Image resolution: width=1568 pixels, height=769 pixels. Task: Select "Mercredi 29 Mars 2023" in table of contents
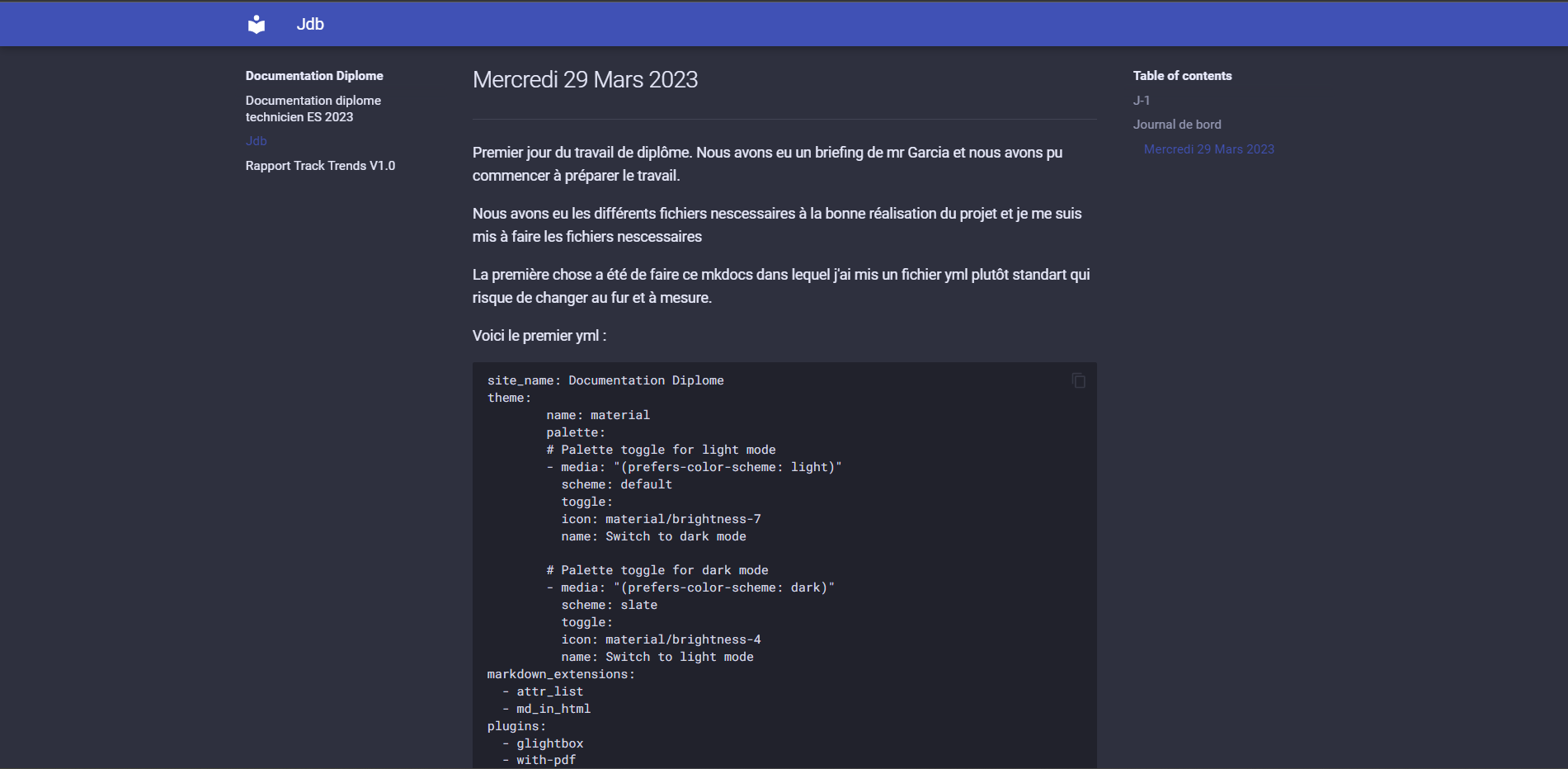tap(1208, 149)
